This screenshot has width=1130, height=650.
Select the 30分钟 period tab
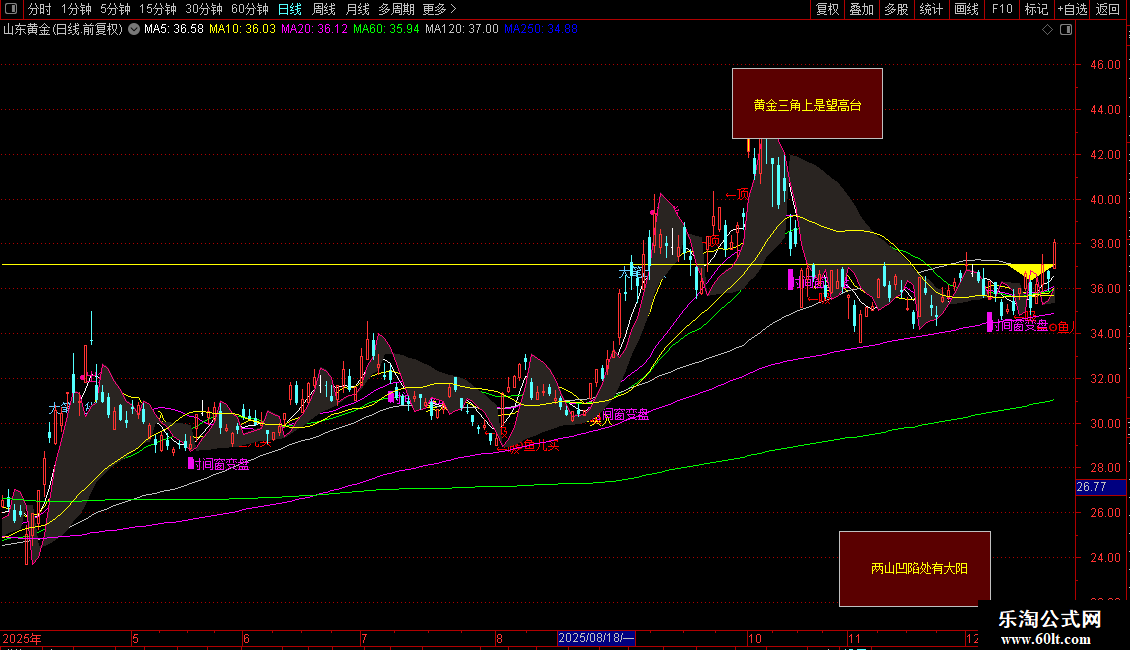point(204,9)
